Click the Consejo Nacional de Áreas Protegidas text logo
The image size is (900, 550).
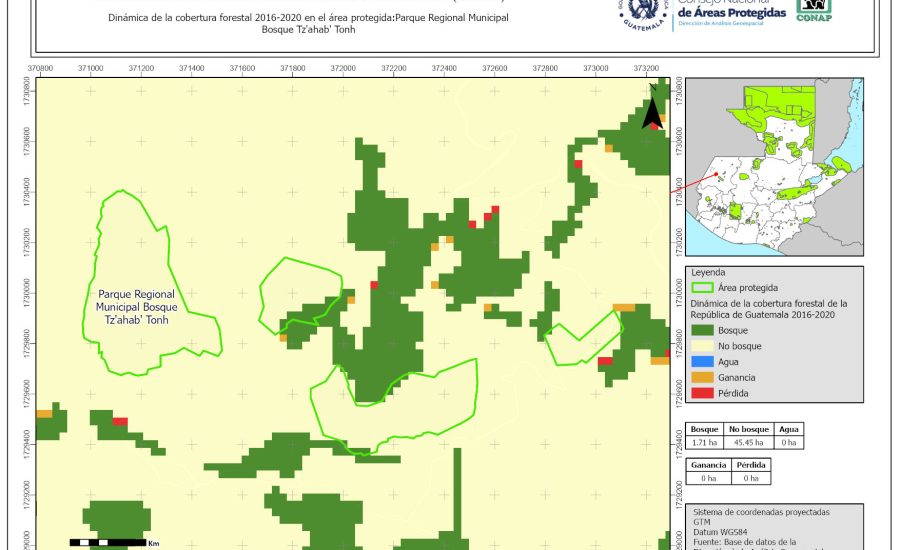(731, 10)
